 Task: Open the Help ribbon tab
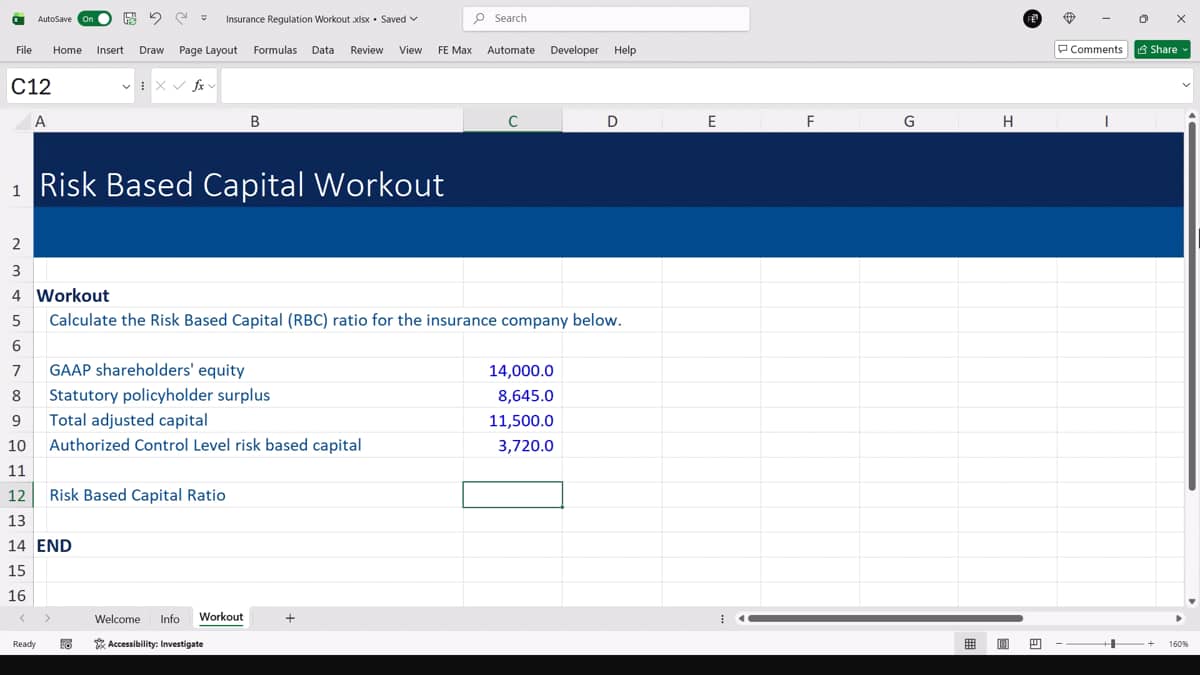[x=625, y=50]
